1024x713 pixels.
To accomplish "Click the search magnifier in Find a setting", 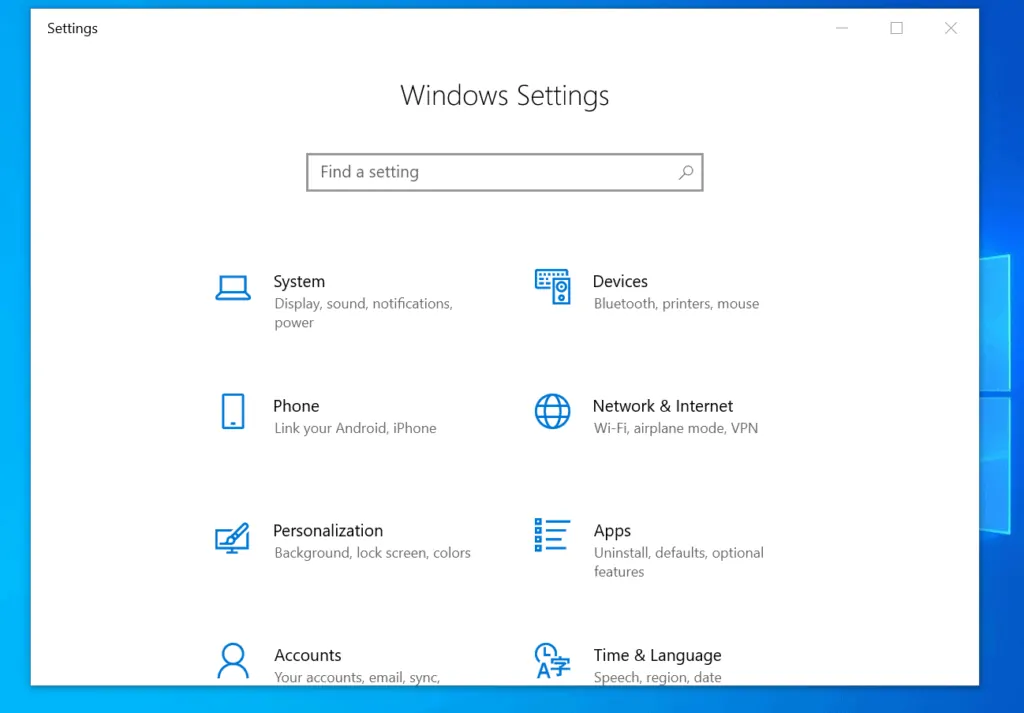I will pyautogui.click(x=686, y=172).
